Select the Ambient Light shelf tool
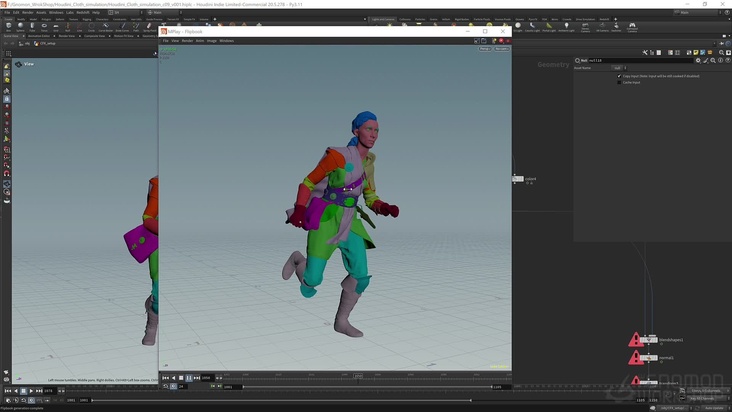This screenshot has width=732, height=412. [564, 26]
